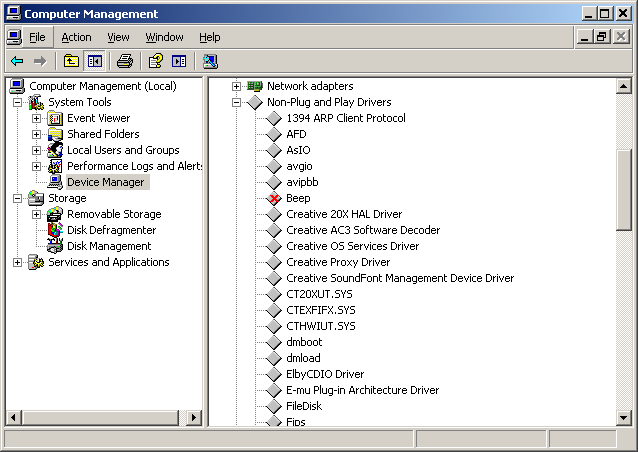The width and height of the screenshot is (638, 452).
Task: Select the AFD driver entry
Action: 296,134
